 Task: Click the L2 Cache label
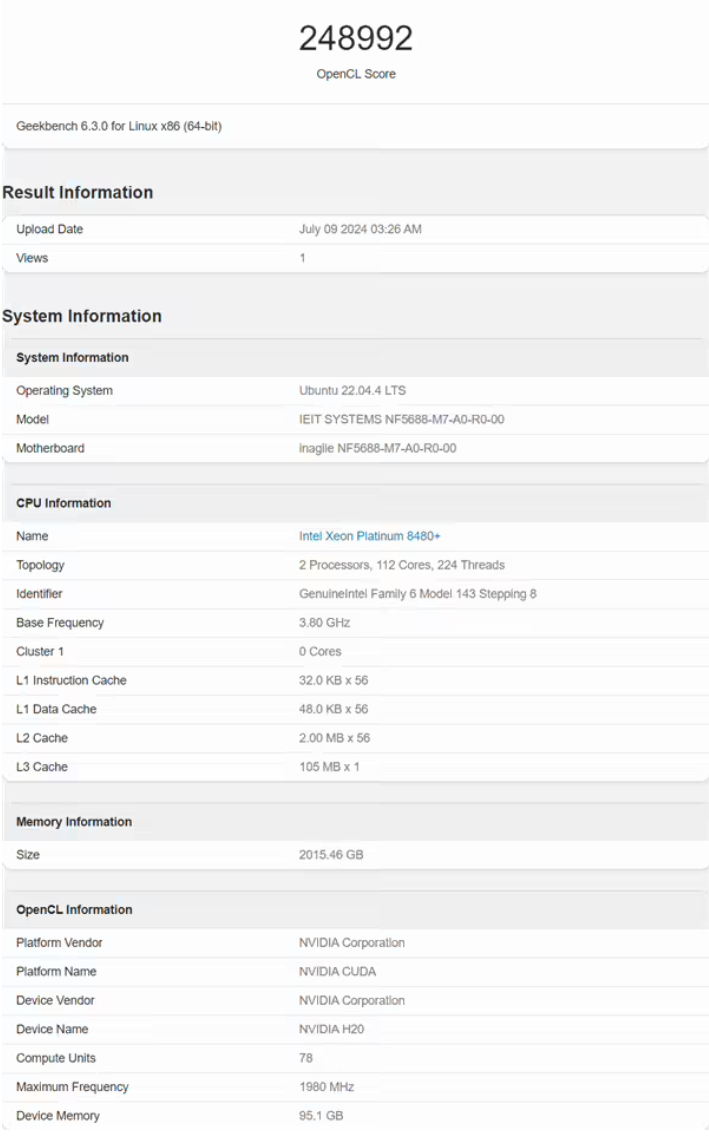[x=41, y=738]
